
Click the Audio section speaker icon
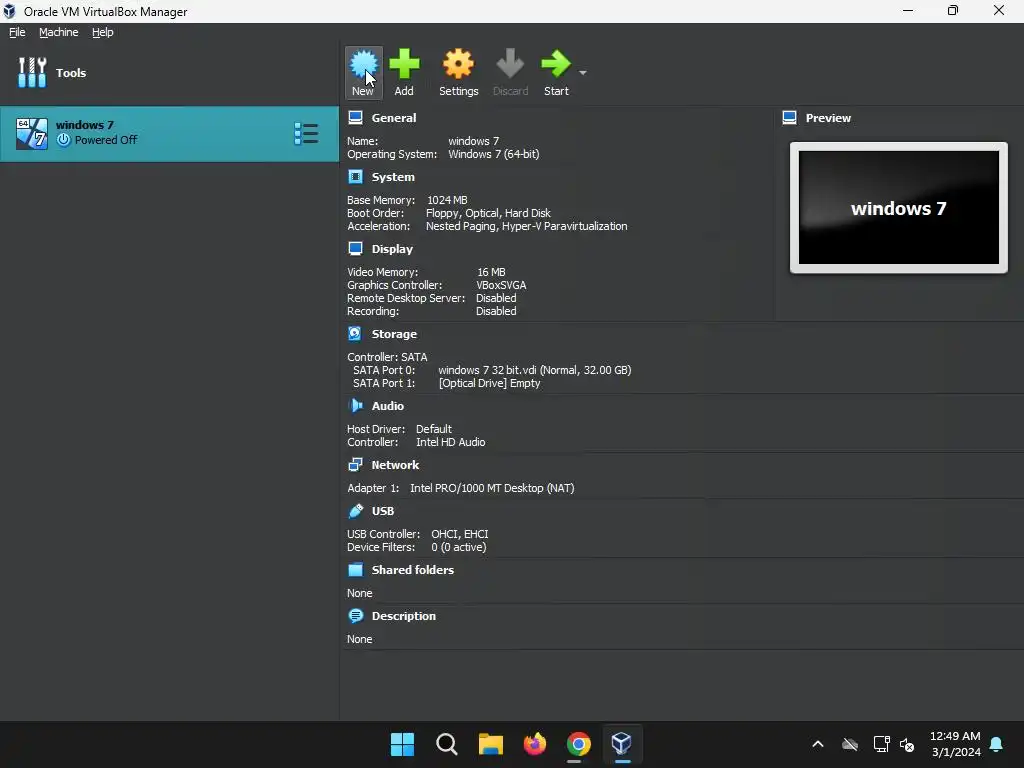point(355,406)
